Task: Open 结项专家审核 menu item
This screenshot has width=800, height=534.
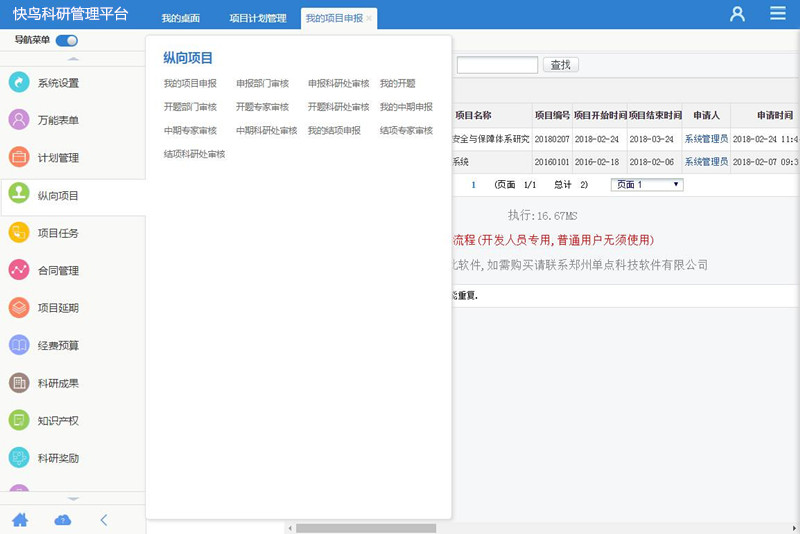Action: (406, 130)
